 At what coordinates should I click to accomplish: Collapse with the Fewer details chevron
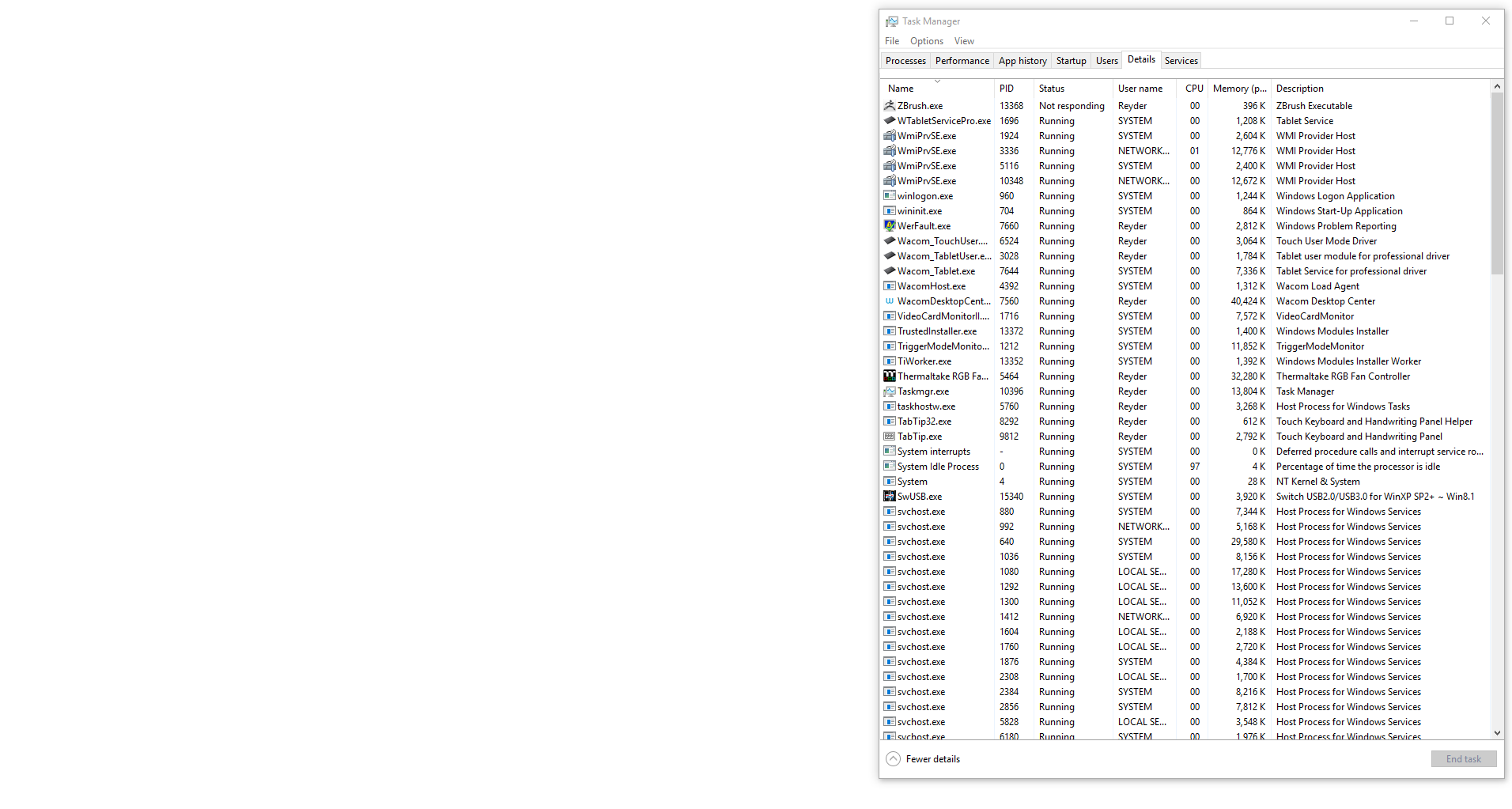click(x=894, y=759)
